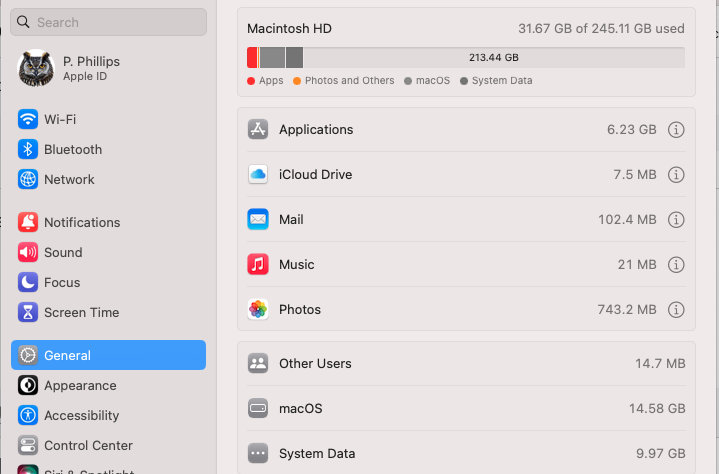
Task: Click the Other Users 14.7 MB value
Action: pyautogui.click(x=660, y=364)
